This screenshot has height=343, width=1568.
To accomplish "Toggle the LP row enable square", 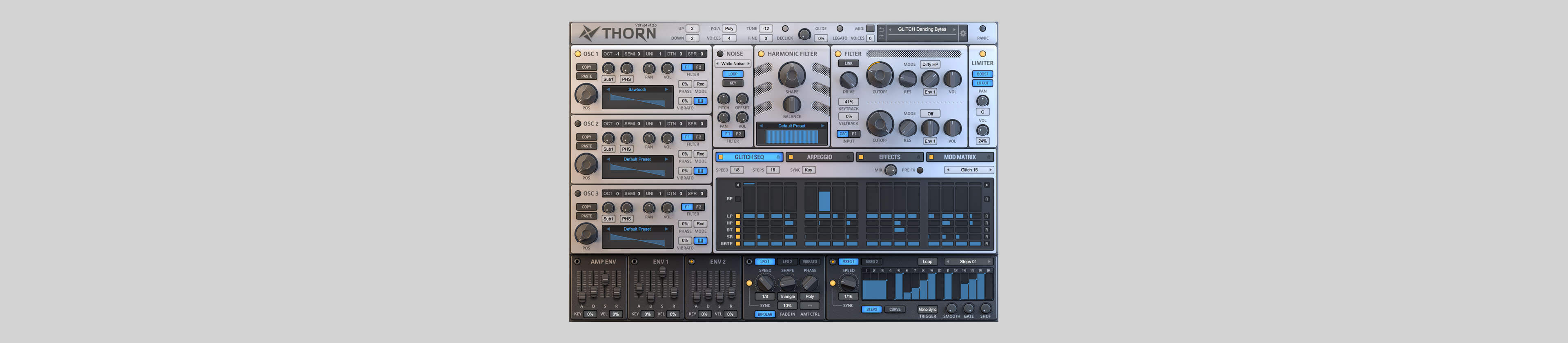I will 738,216.
